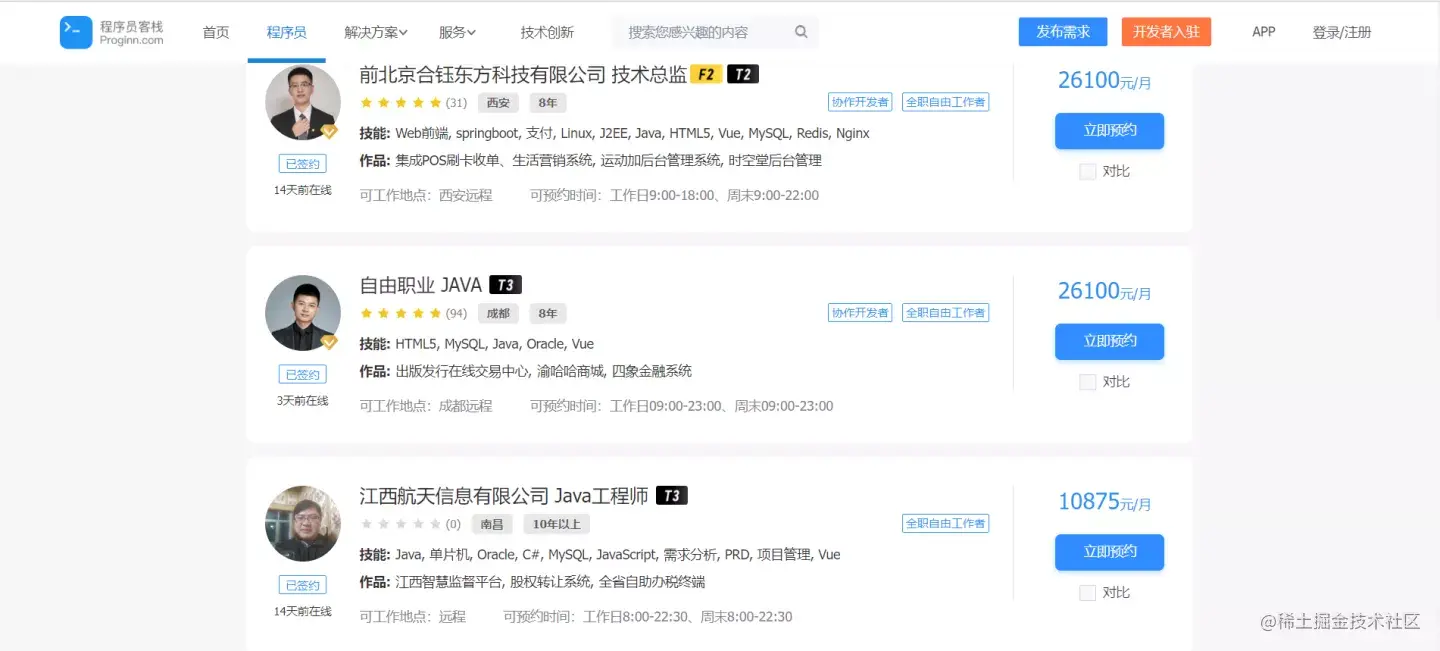This screenshot has height=651, width=1440.
Task: Click skills line HTML5, MySQL, Java, Oracle, Vue
Action: [477, 344]
